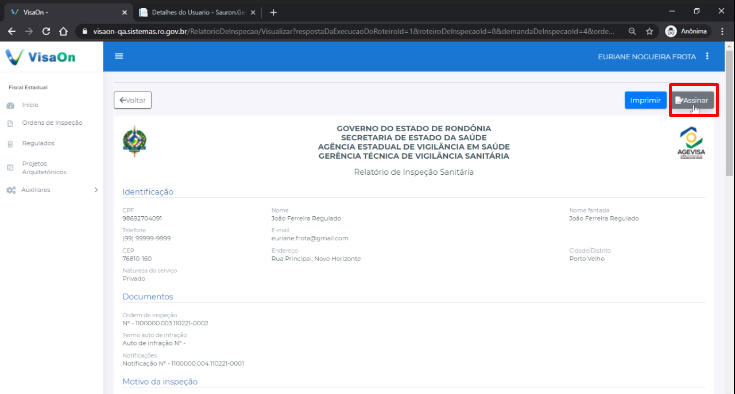Click the browser home icon
This screenshot has height=394, width=735.
coord(63,31)
